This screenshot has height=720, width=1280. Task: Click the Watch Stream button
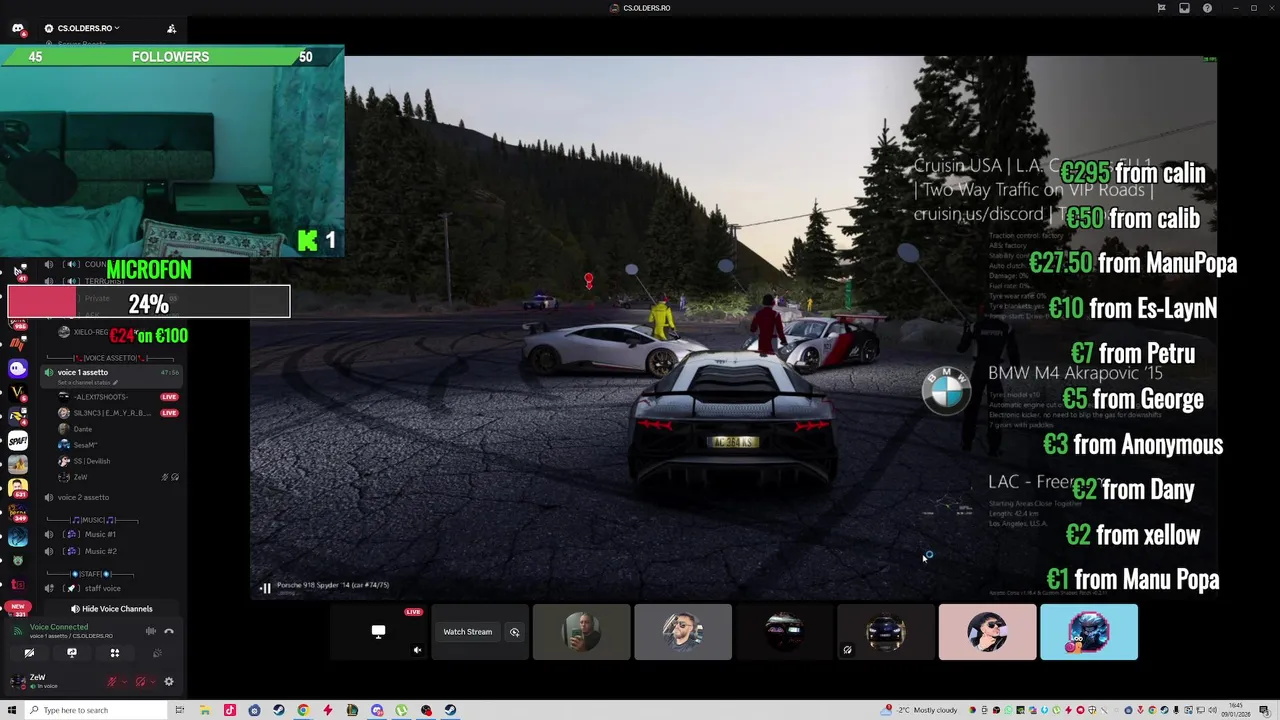coord(468,632)
